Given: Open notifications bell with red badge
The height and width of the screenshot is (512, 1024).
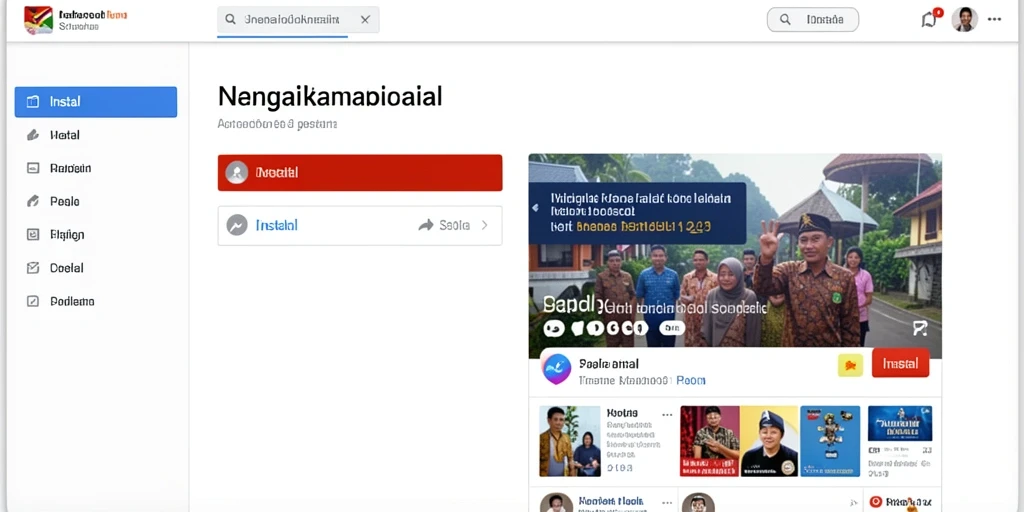Looking at the screenshot, I should pyautogui.click(x=929, y=20).
